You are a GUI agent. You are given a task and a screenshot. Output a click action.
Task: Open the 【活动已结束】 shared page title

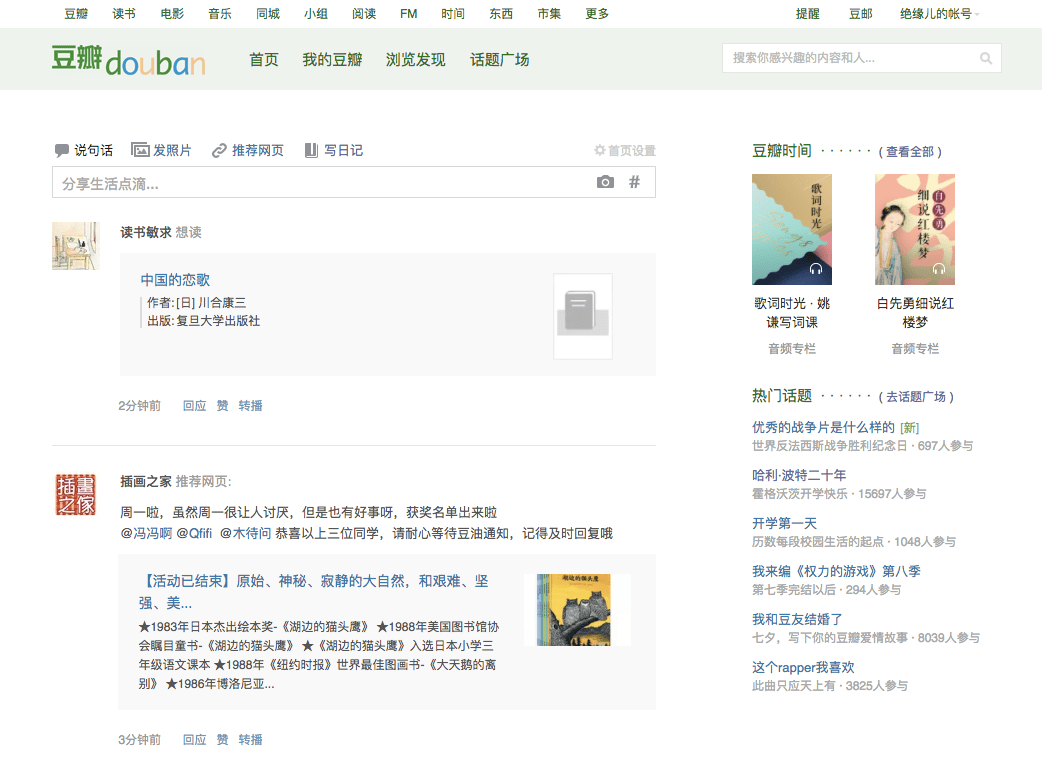coord(313,592)
